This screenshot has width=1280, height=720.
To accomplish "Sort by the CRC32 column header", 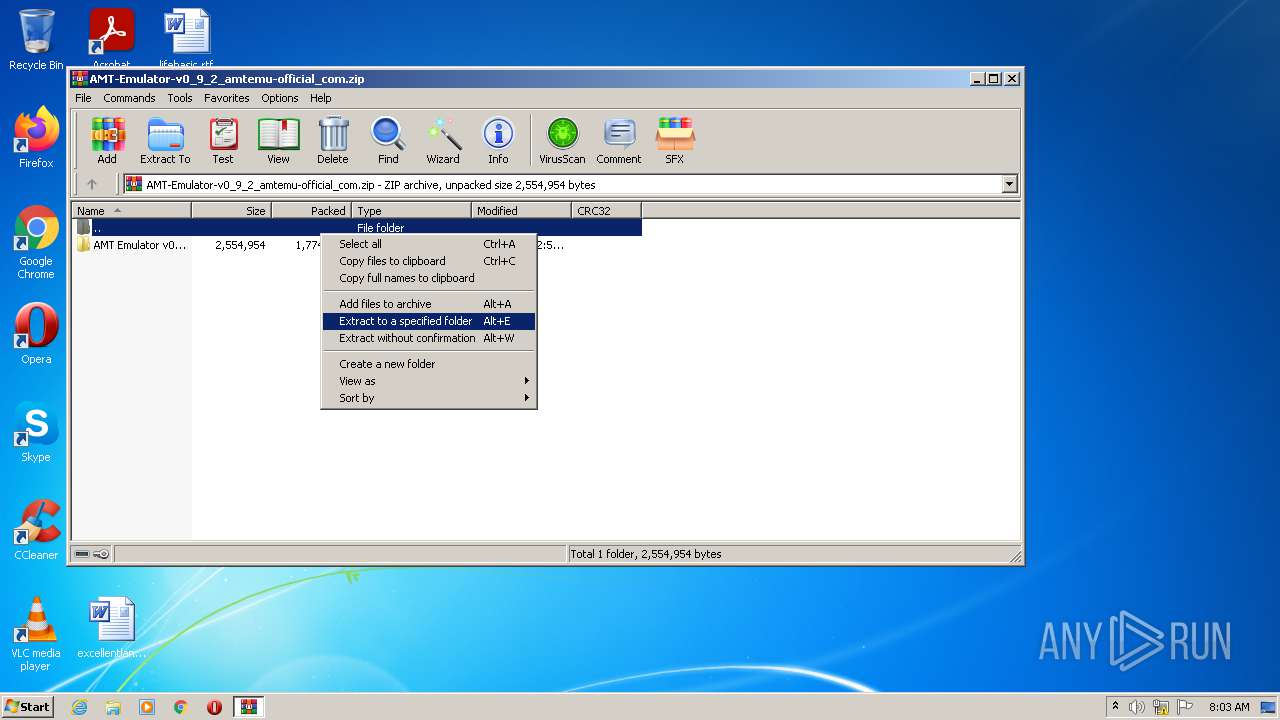I will click(606, 211).
